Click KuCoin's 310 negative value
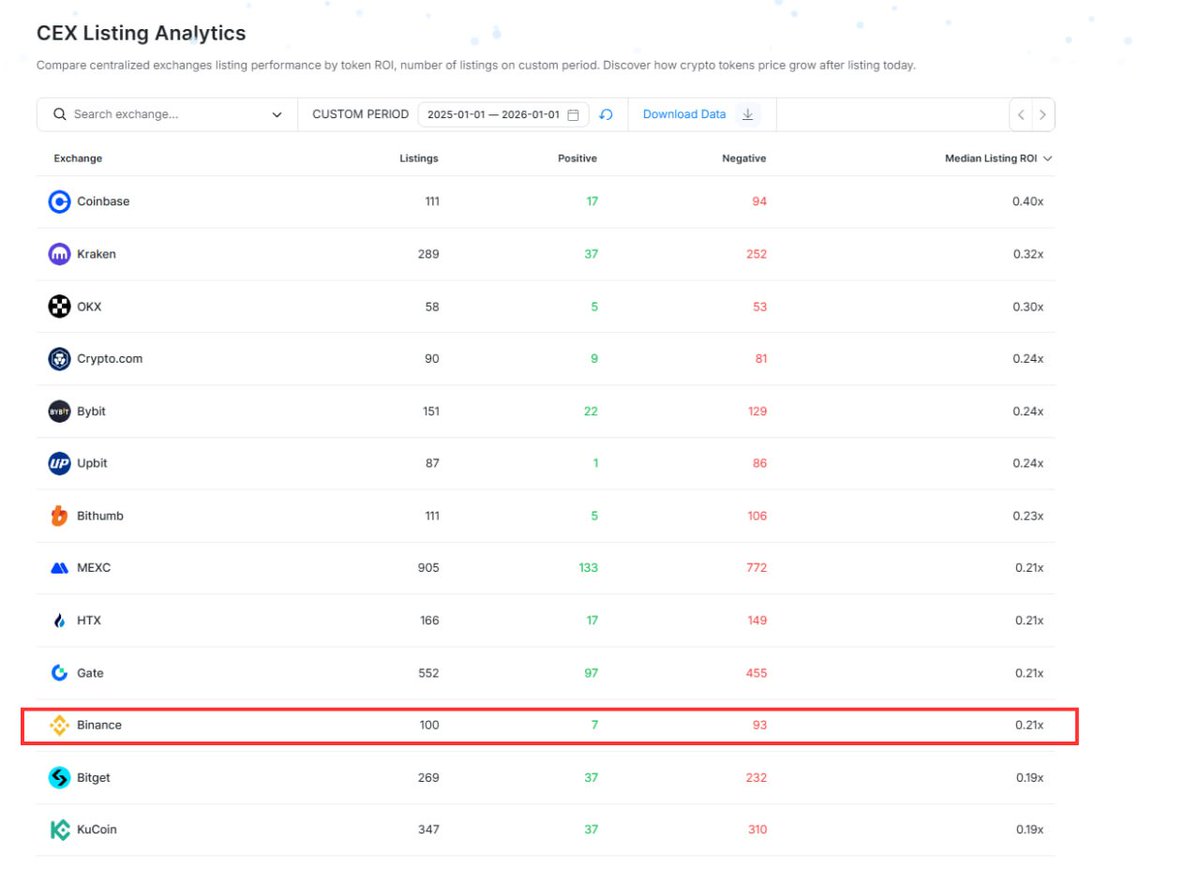1200x869 pixels. tap(757, 830)
